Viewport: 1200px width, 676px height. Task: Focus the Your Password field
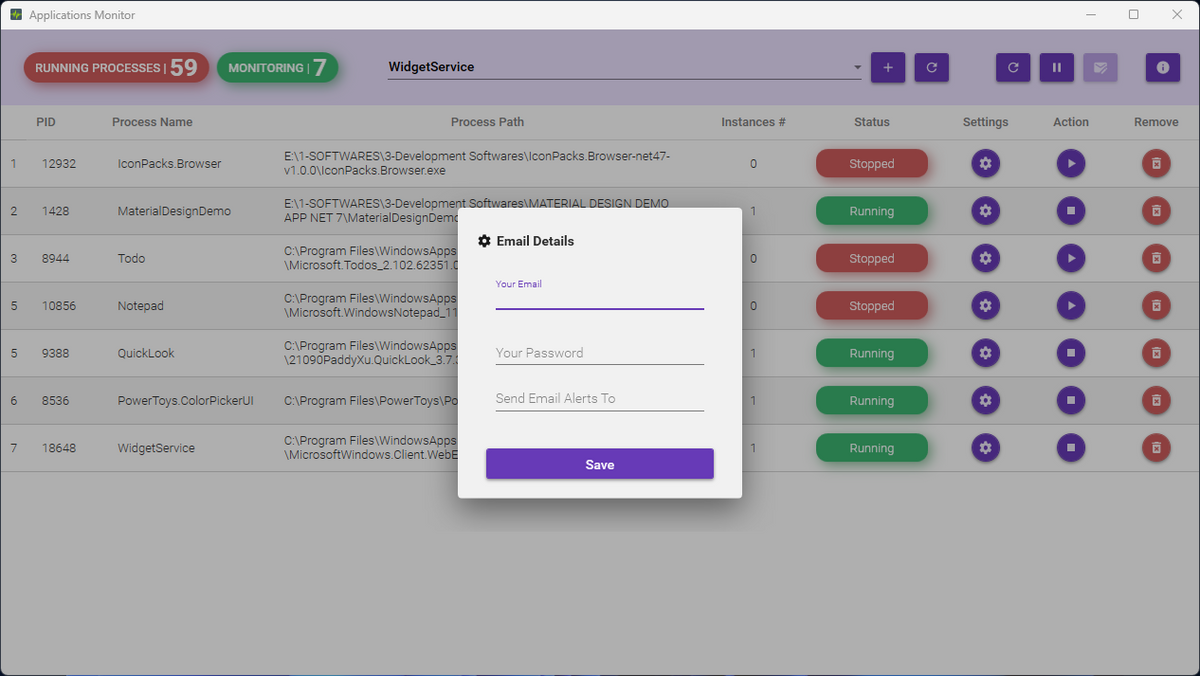(599, 353)
